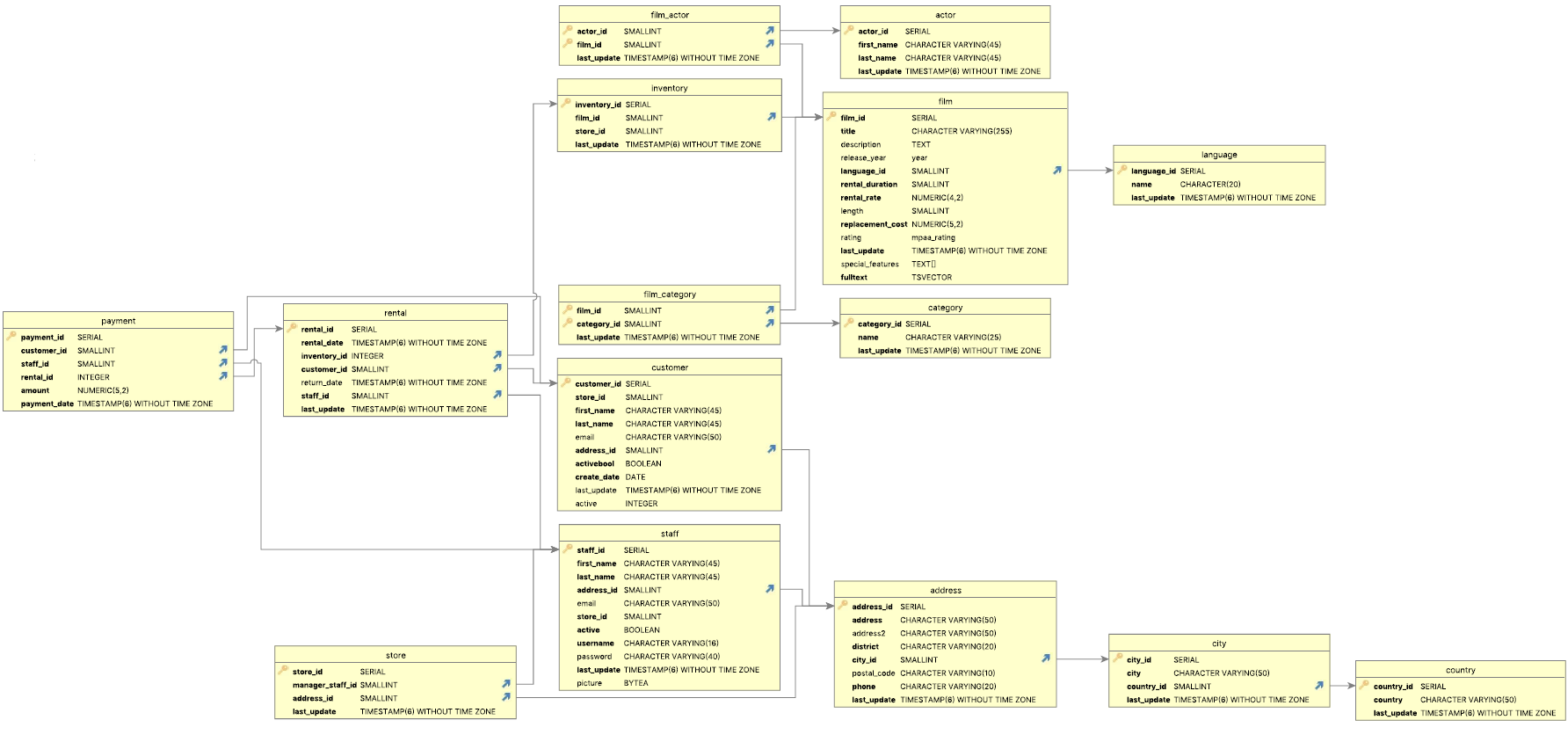Click the name CHARACTER(20) column in language table
Viewport: 1568px width, 742px height.
(x=1219, y=185)
